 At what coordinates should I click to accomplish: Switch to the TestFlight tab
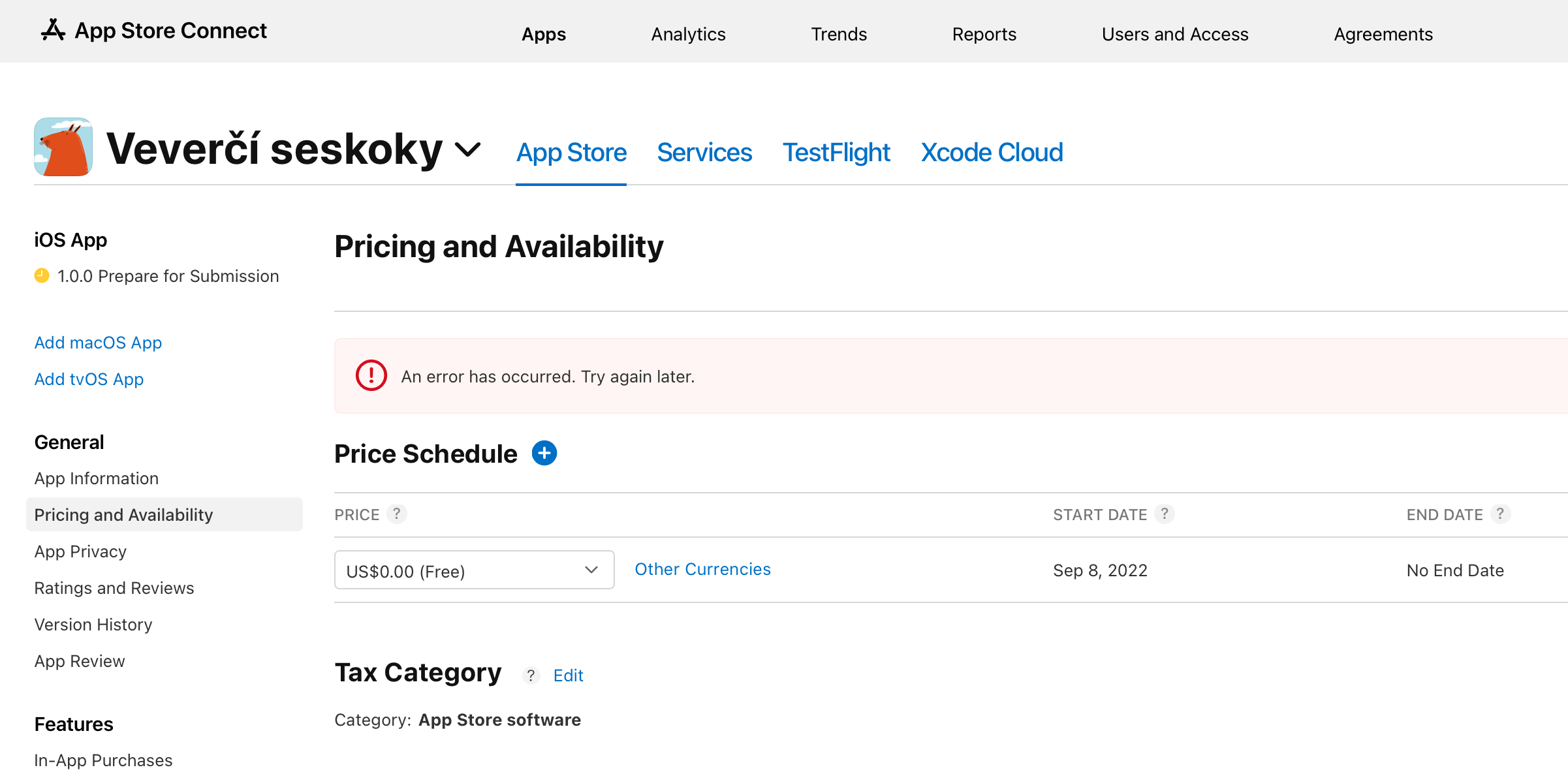836,153
